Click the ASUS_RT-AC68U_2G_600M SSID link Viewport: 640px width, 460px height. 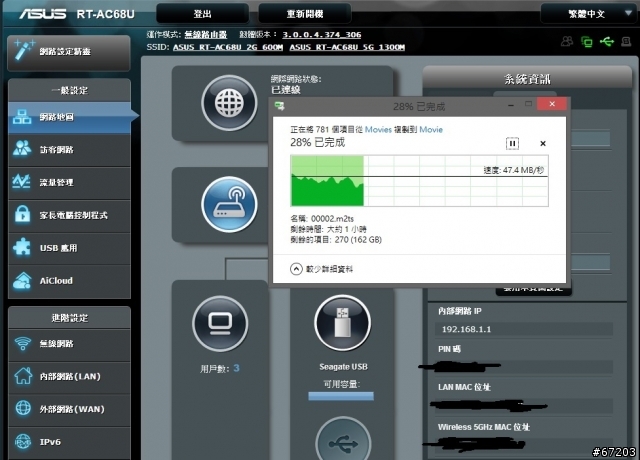point(228,47)
